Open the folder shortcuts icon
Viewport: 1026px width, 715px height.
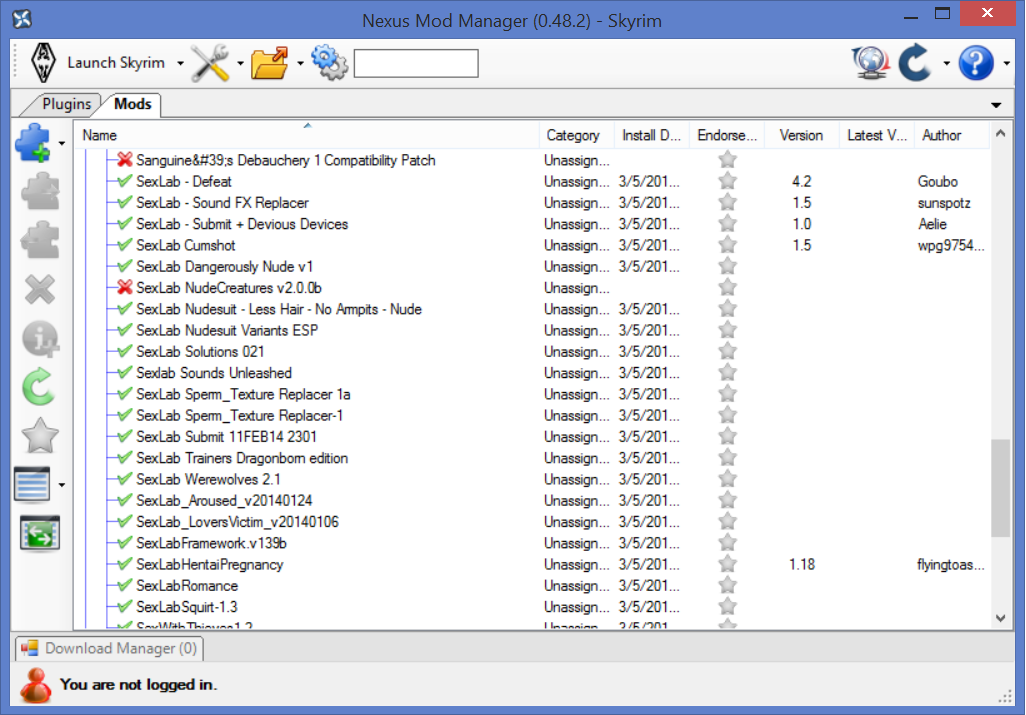tap(270, 63)
